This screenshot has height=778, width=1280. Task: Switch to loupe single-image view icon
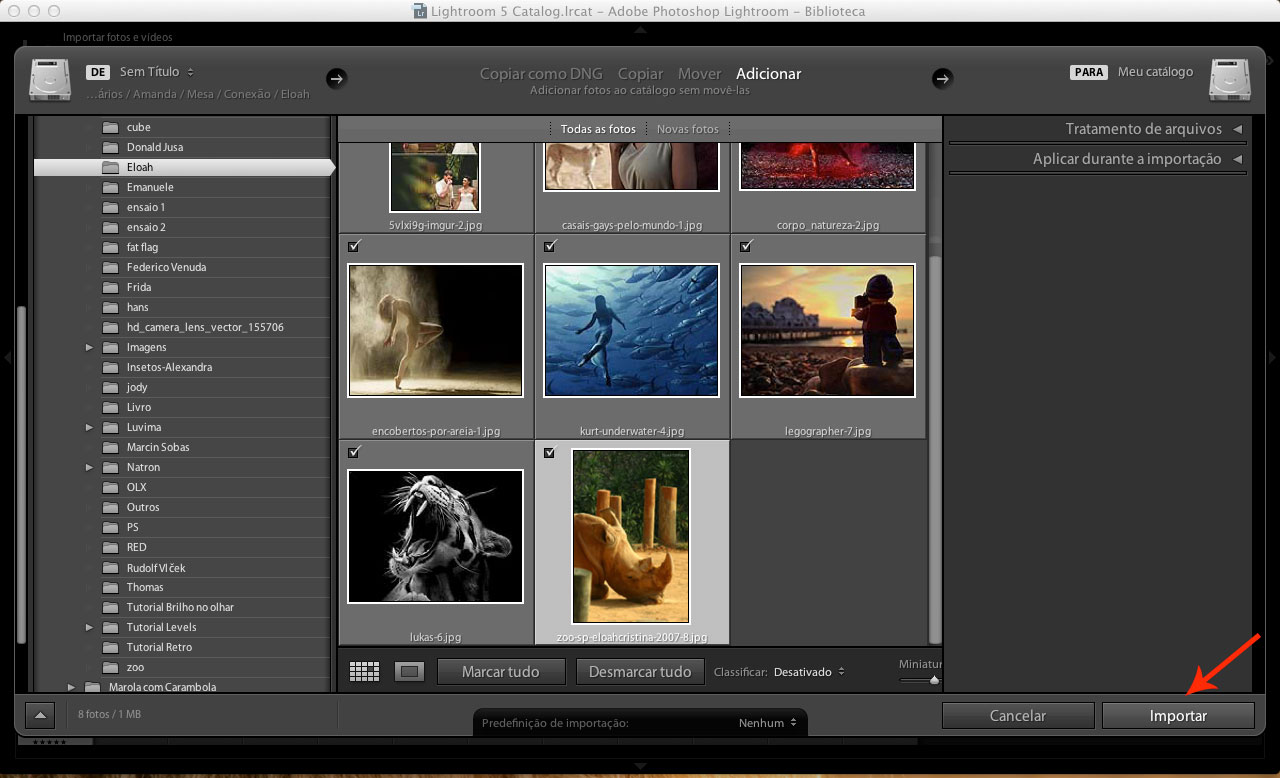click(407, 672)
